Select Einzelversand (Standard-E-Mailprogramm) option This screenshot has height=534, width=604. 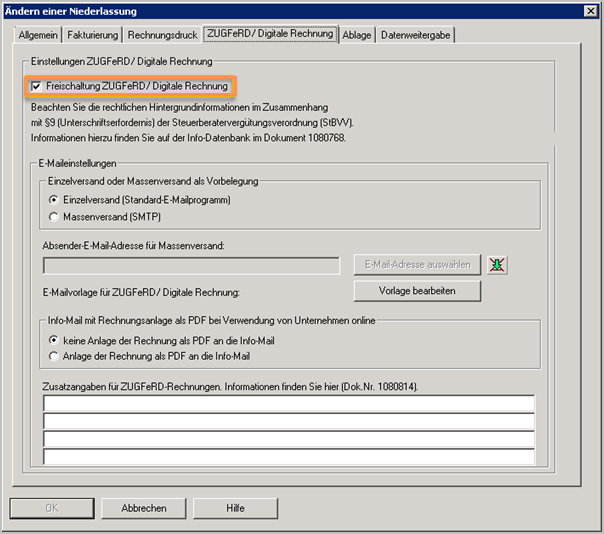point(54,200)
